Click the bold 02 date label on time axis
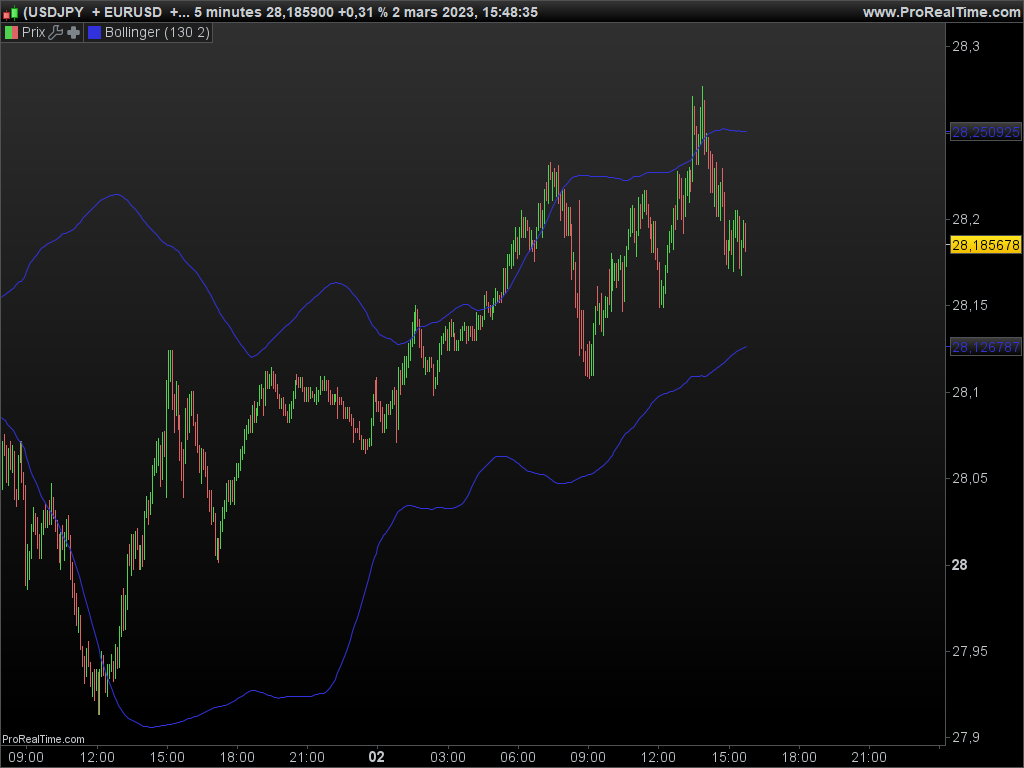The width and height of the screenshot is (1024, 768). [x=377, y=758]
